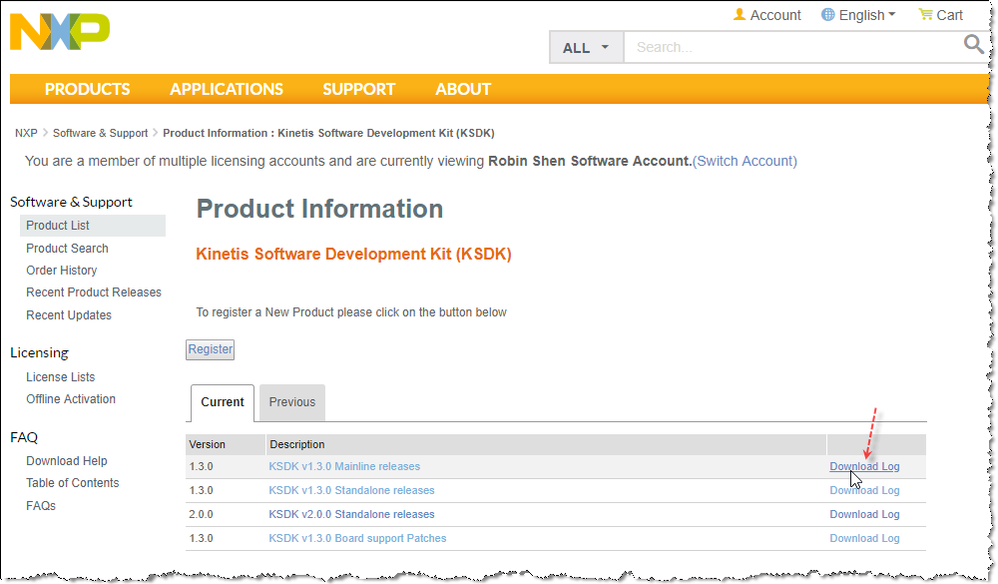Click the search magnifier icon
998x584 pixels.
973,45
